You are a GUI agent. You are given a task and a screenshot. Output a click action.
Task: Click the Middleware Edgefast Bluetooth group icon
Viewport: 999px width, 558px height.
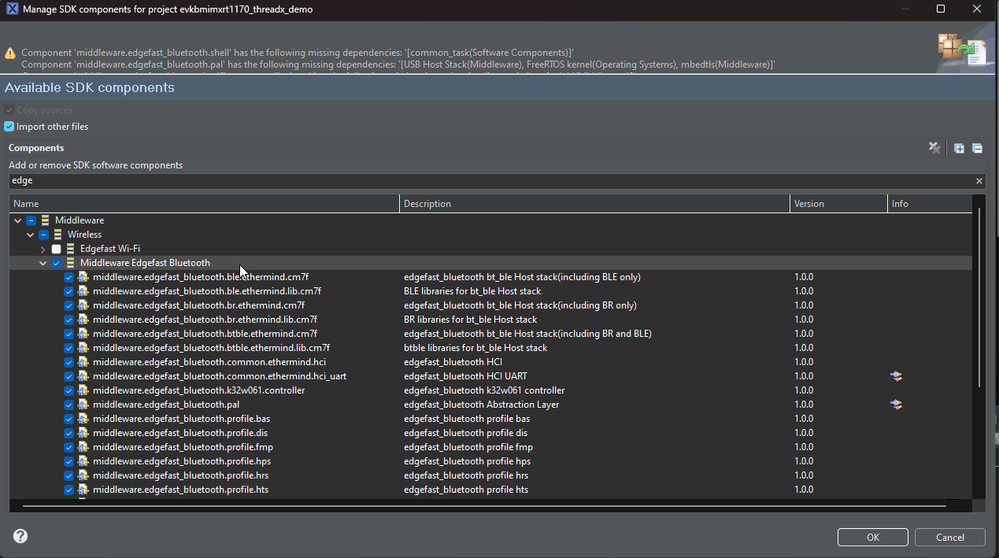(71, 262)
